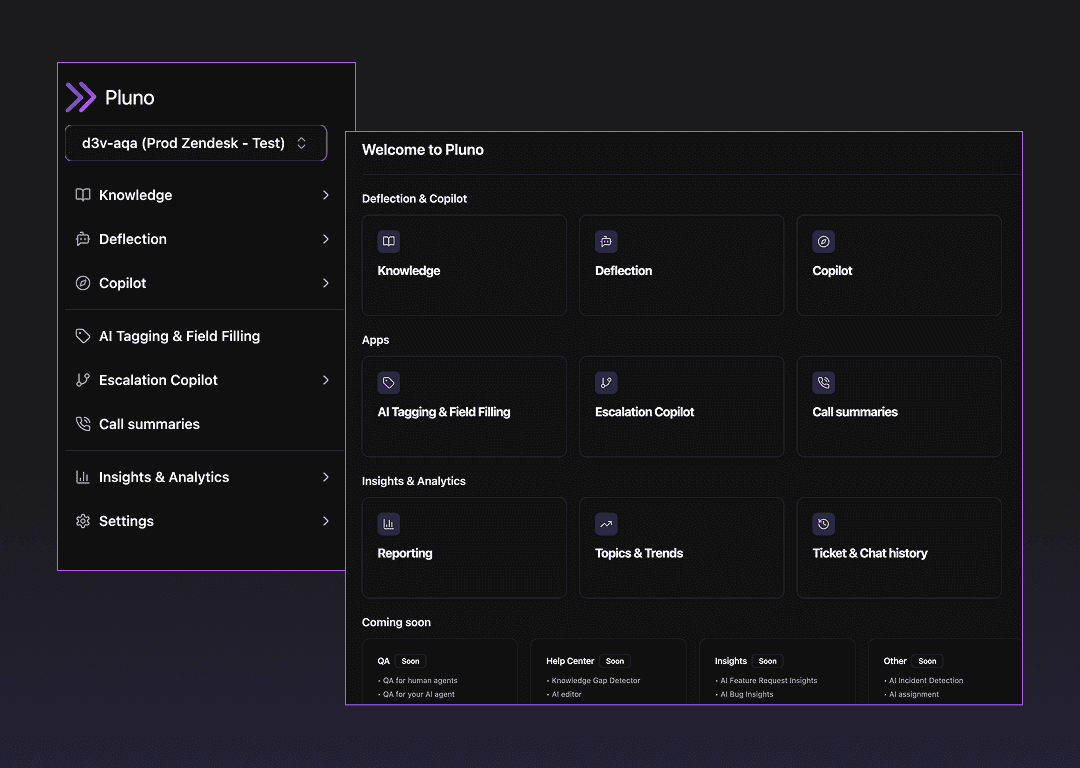Screen dimensions: 1080x768
Task: Open the Copilot item in the sidebar
Action: (123, 283)
